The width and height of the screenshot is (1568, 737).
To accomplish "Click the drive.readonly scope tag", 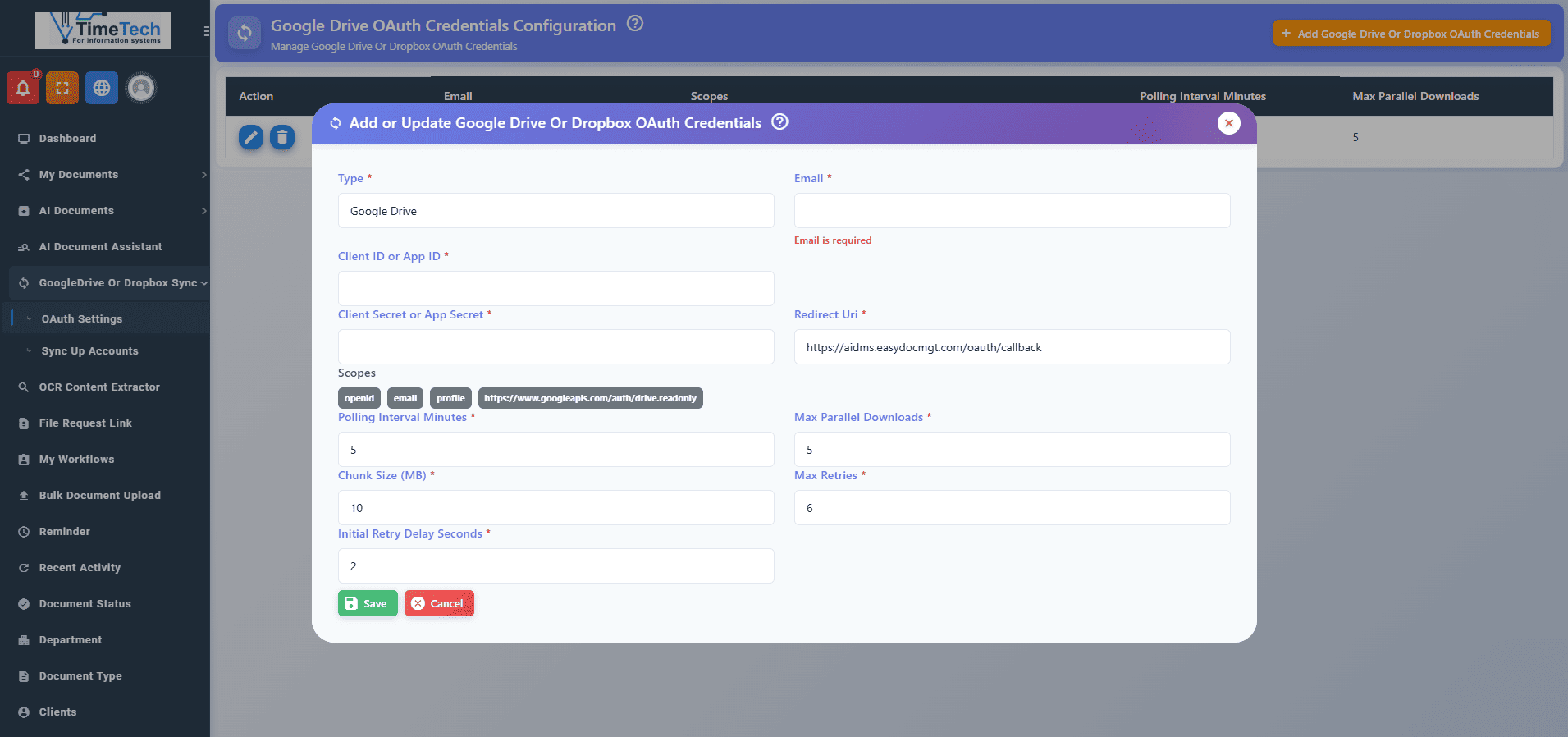I will tap(590, 398).
